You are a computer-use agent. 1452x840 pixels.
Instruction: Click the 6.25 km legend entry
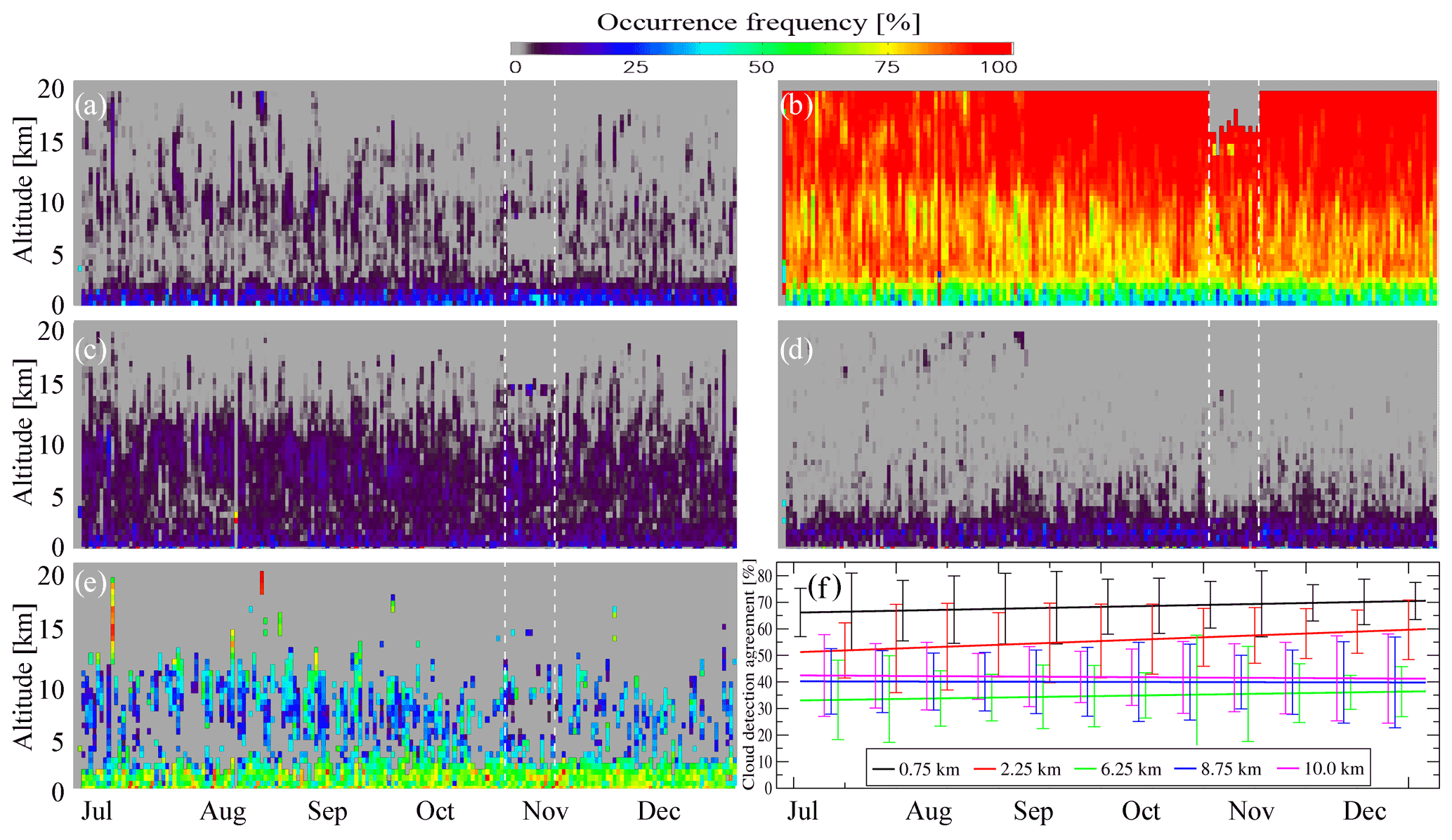pyautogui.click(x=1130, y=769)
